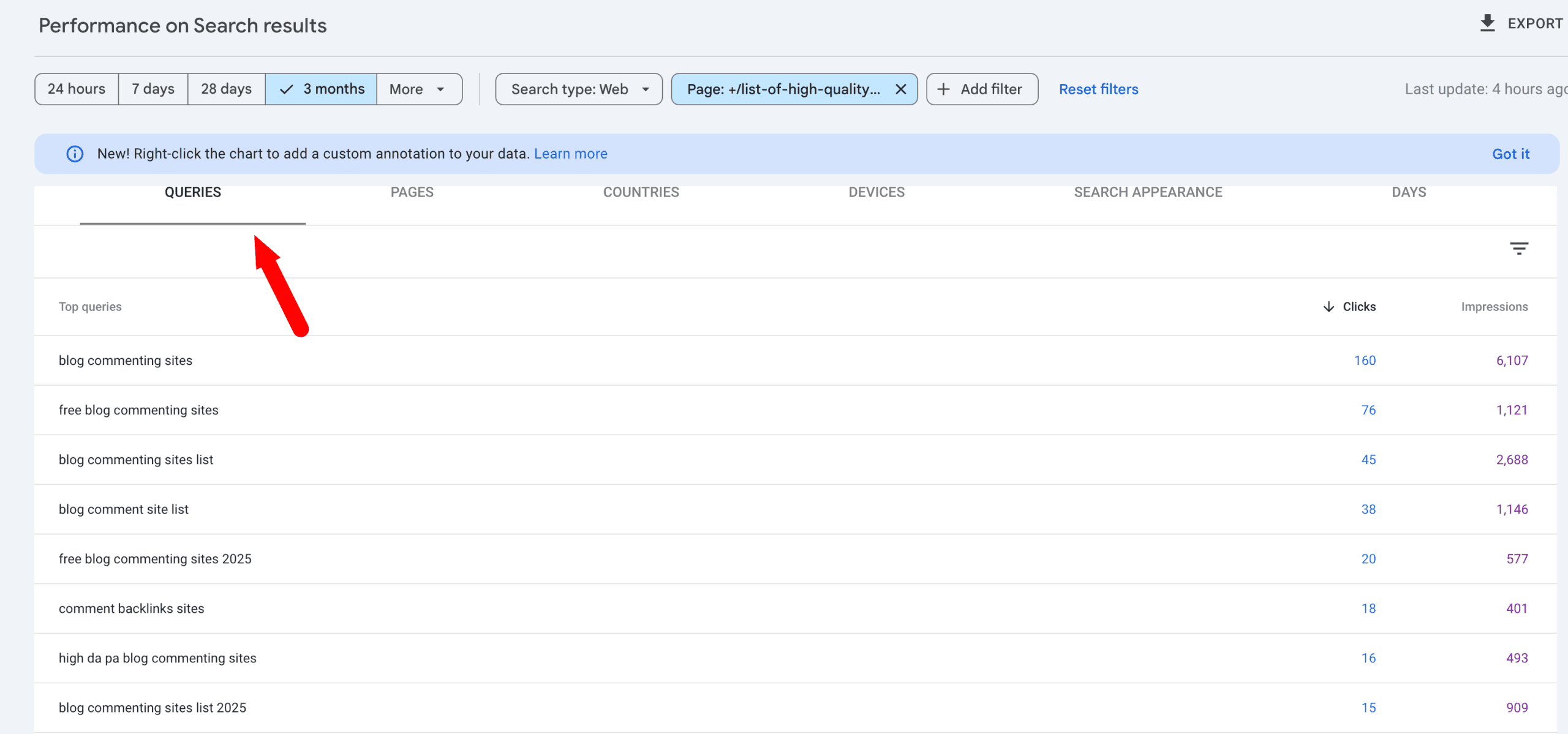The image size is (1568, 734).
Task: Open the COUNTRIES tab
Action: click(641, 192)
